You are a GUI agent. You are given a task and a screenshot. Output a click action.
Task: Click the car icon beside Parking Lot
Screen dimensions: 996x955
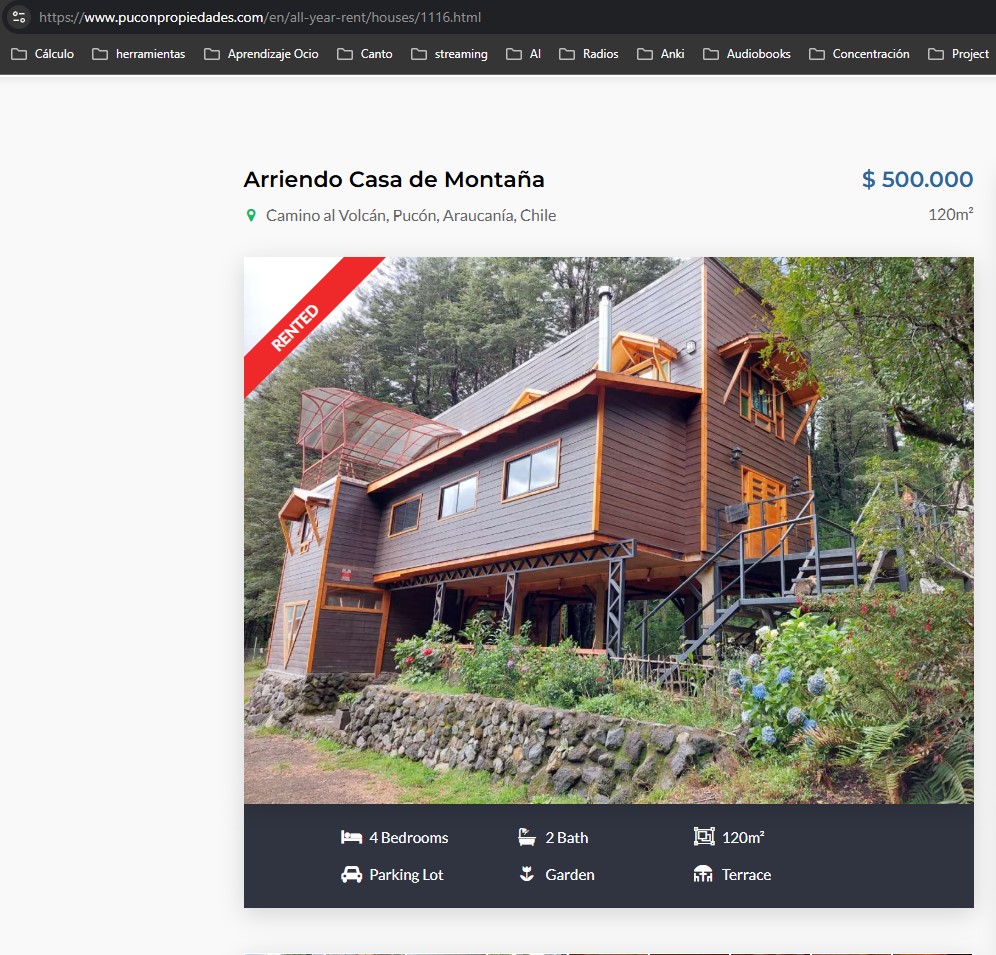coord(351,874)
